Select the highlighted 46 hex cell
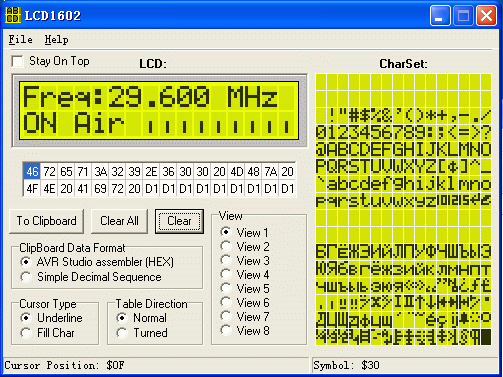Screen dimensions: 503x377 click(32, 172)
